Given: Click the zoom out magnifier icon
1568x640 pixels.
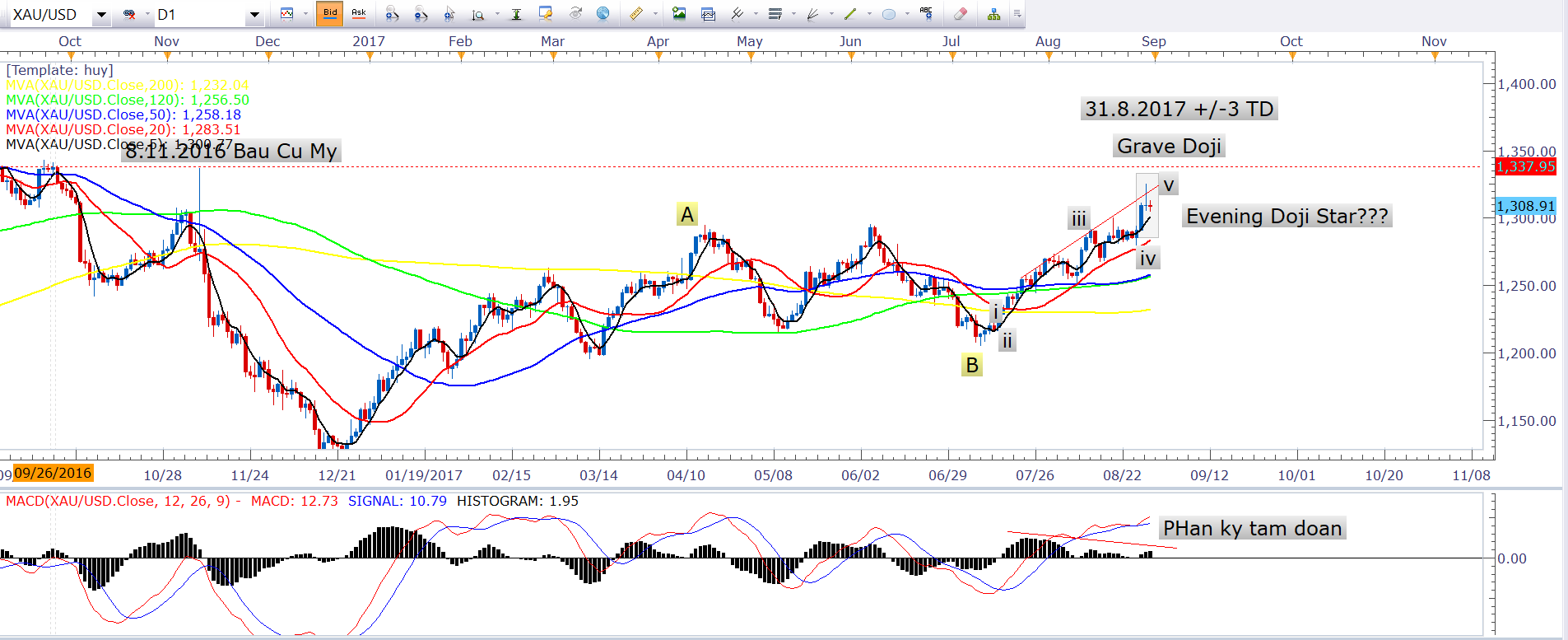Looking at the screenshot, I should point(421,14).
